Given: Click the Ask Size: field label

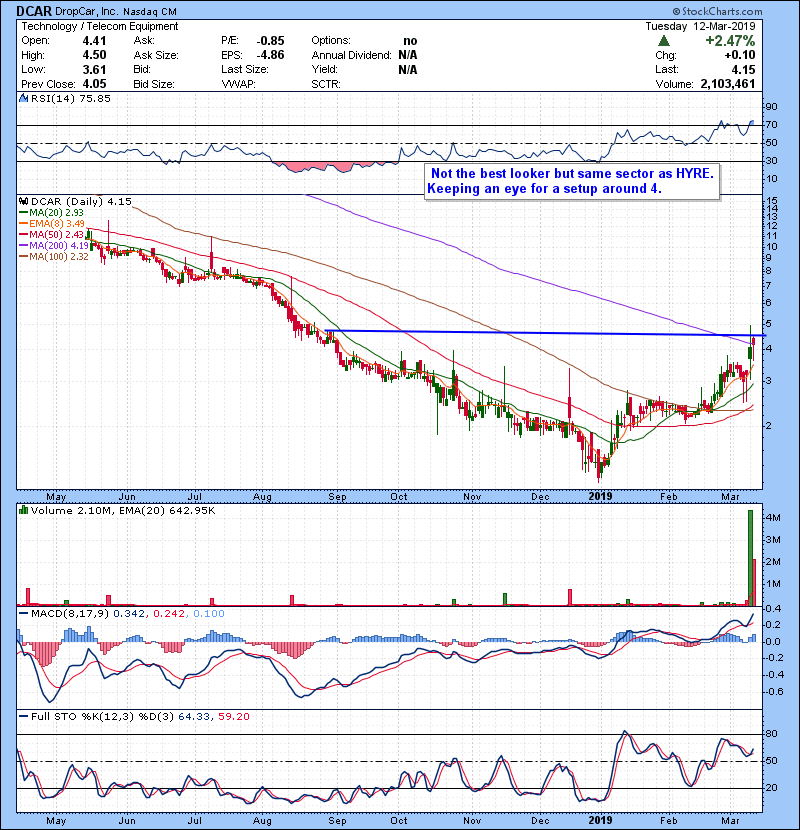Looking at the screenshot, I should coord(156,55).
